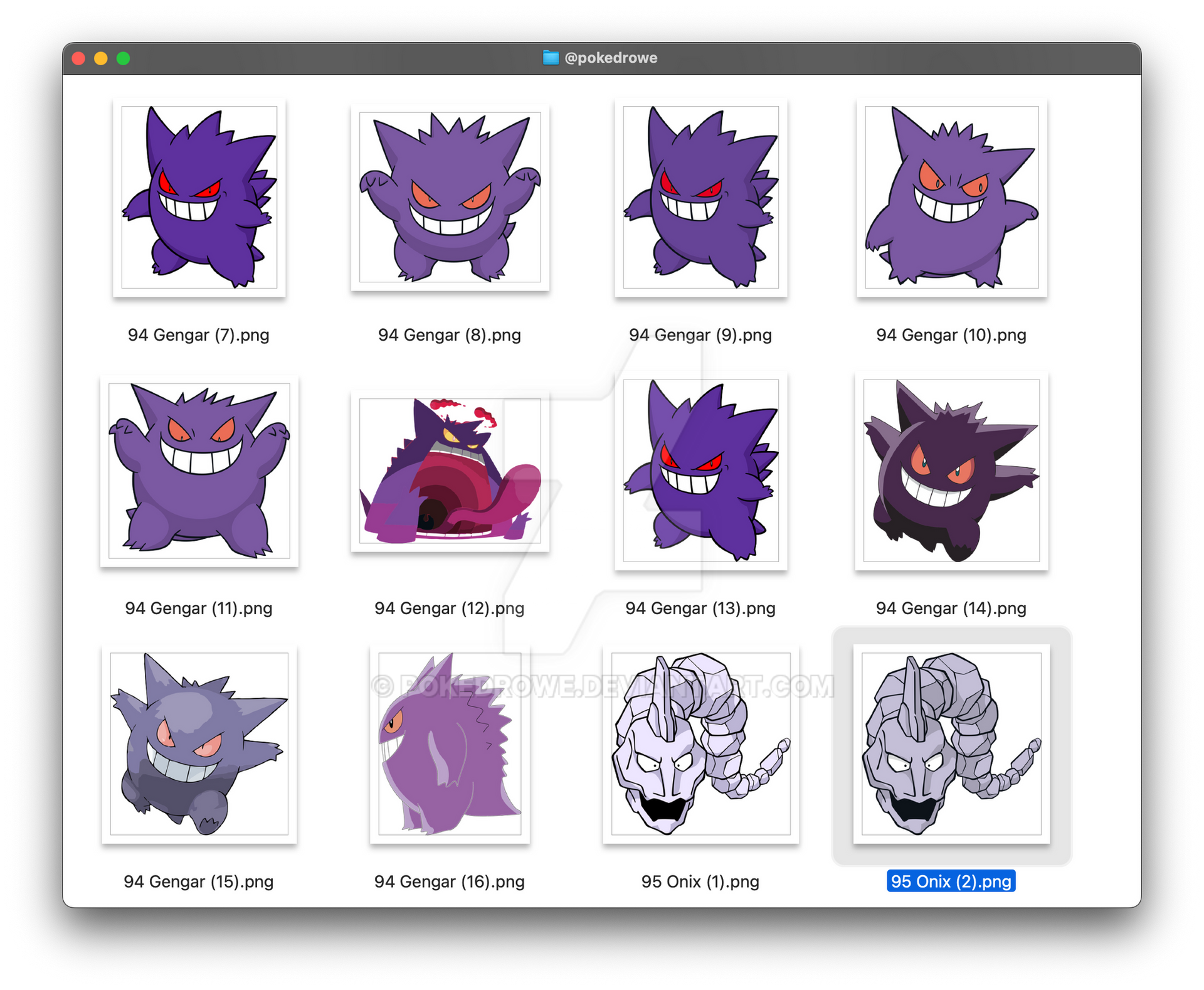The image size is (1204, 990).
Task: Select the 94 Gengar (8).png thumbnail
Action: 450,197
